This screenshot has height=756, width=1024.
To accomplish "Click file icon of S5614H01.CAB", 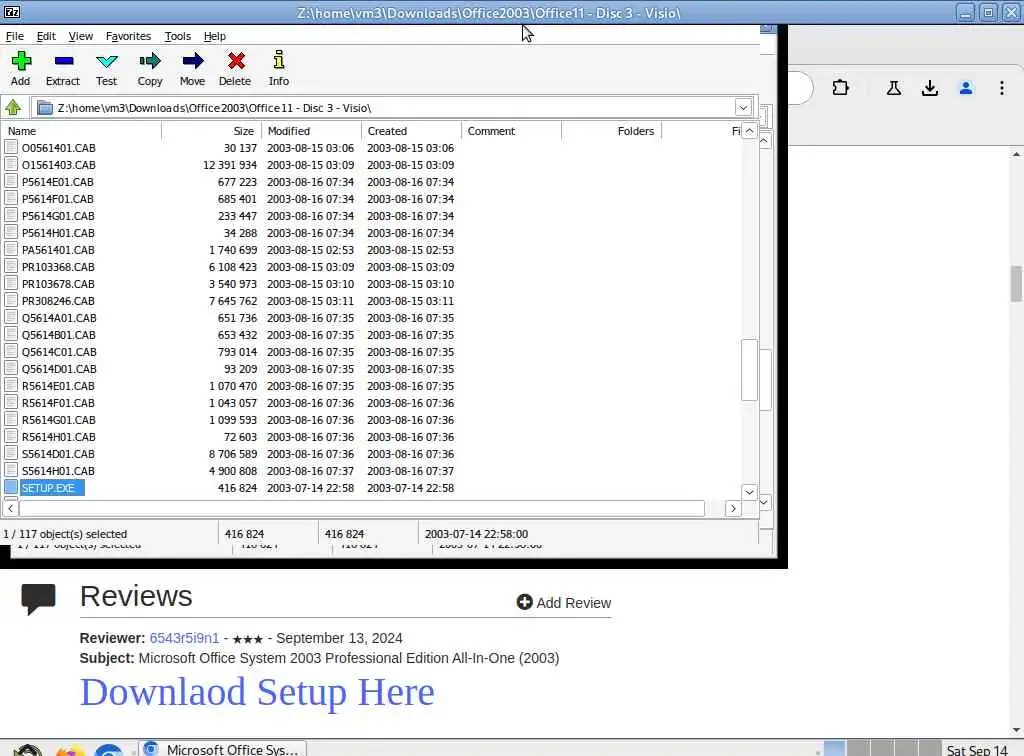I will pos(10,470).
